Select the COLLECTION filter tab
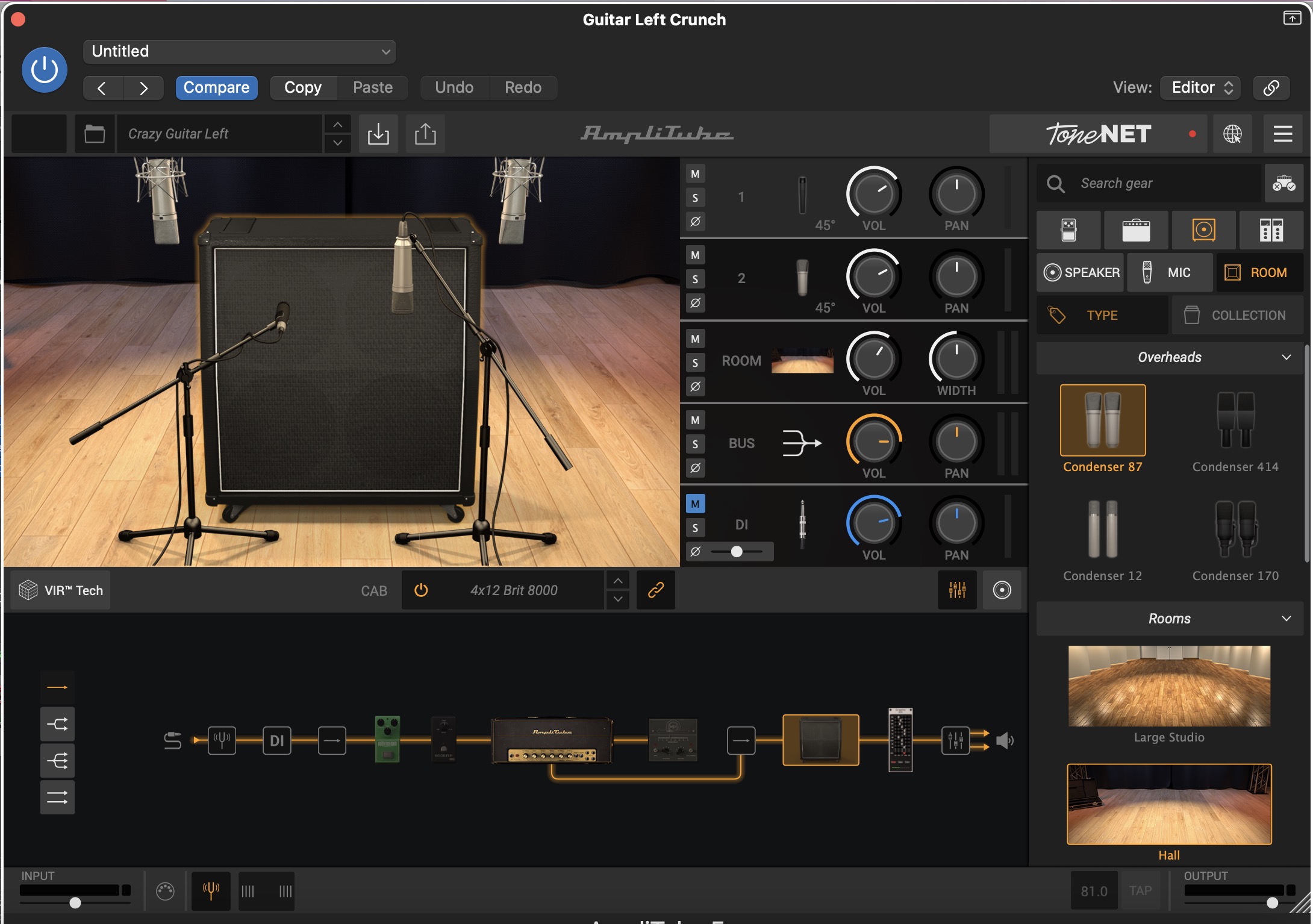 coord(1237,315)
